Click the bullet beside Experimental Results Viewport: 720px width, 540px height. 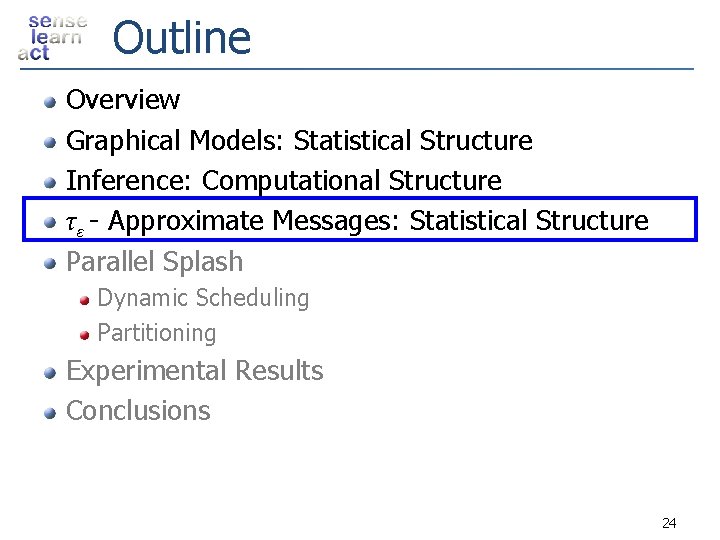[49, 371]
